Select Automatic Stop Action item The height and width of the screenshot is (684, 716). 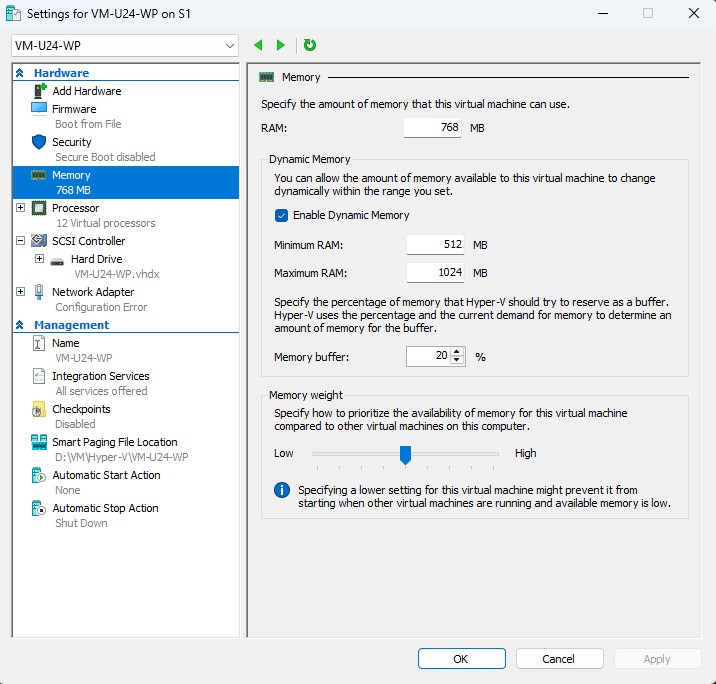point(105,508)
